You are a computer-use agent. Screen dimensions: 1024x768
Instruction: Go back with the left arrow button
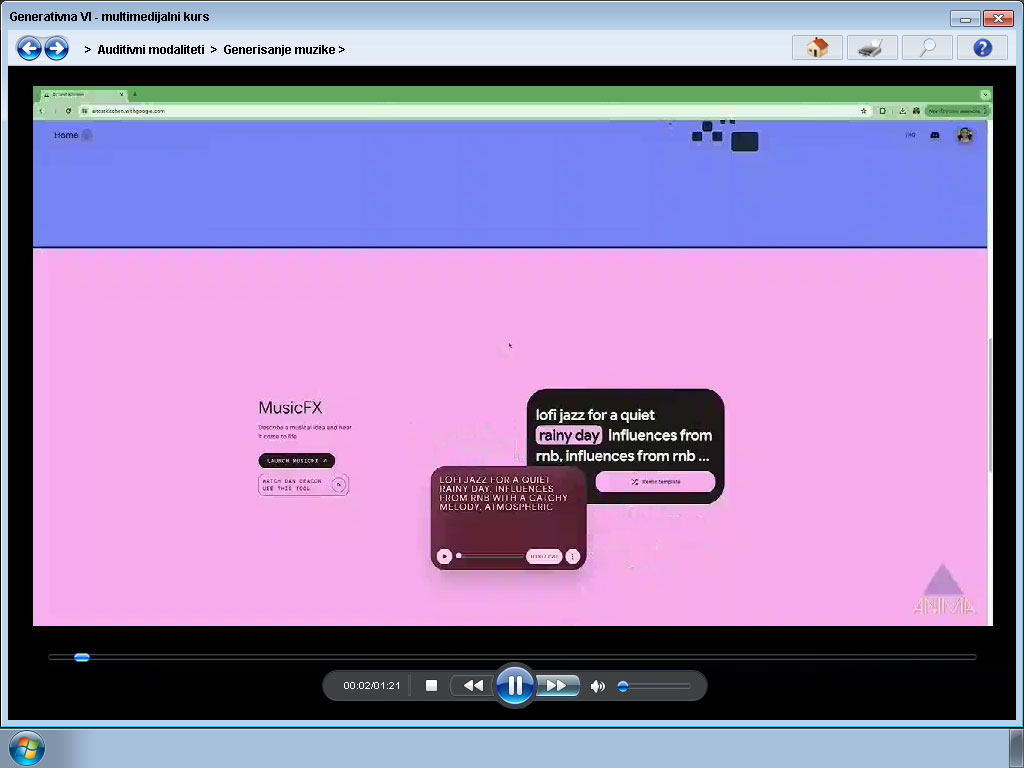[29, 48]
